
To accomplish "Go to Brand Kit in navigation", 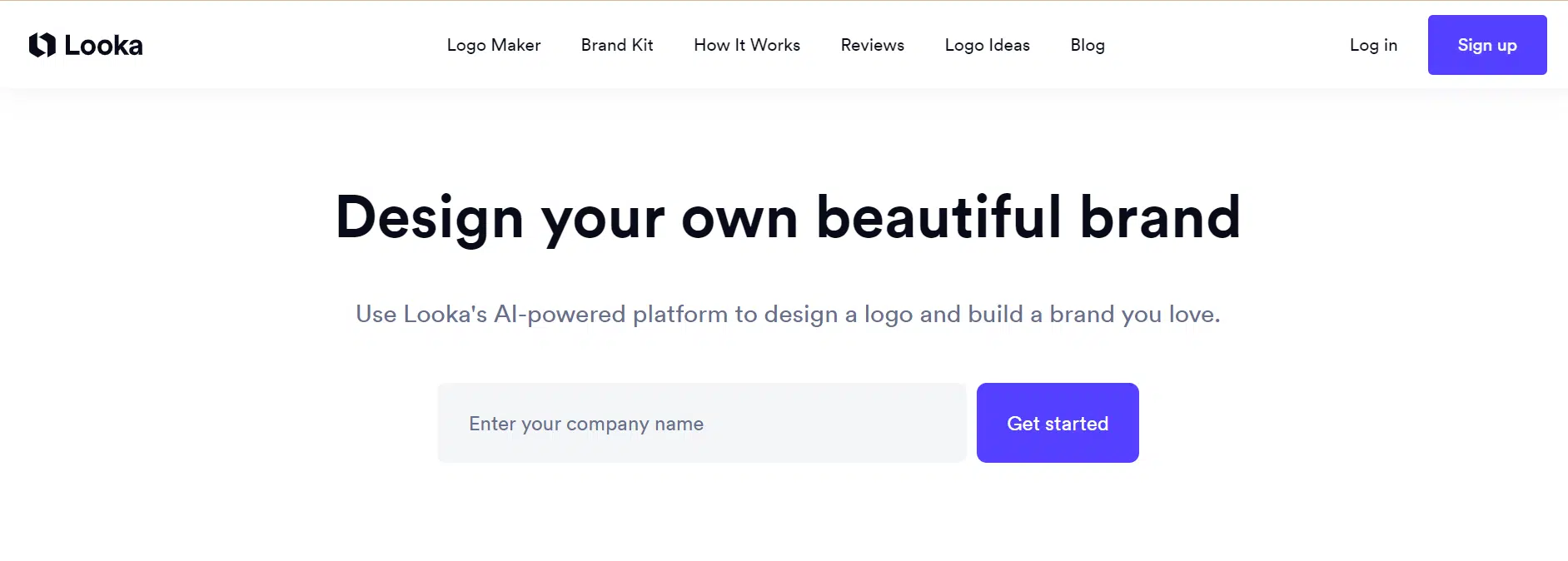I will (x=617, y=45).
